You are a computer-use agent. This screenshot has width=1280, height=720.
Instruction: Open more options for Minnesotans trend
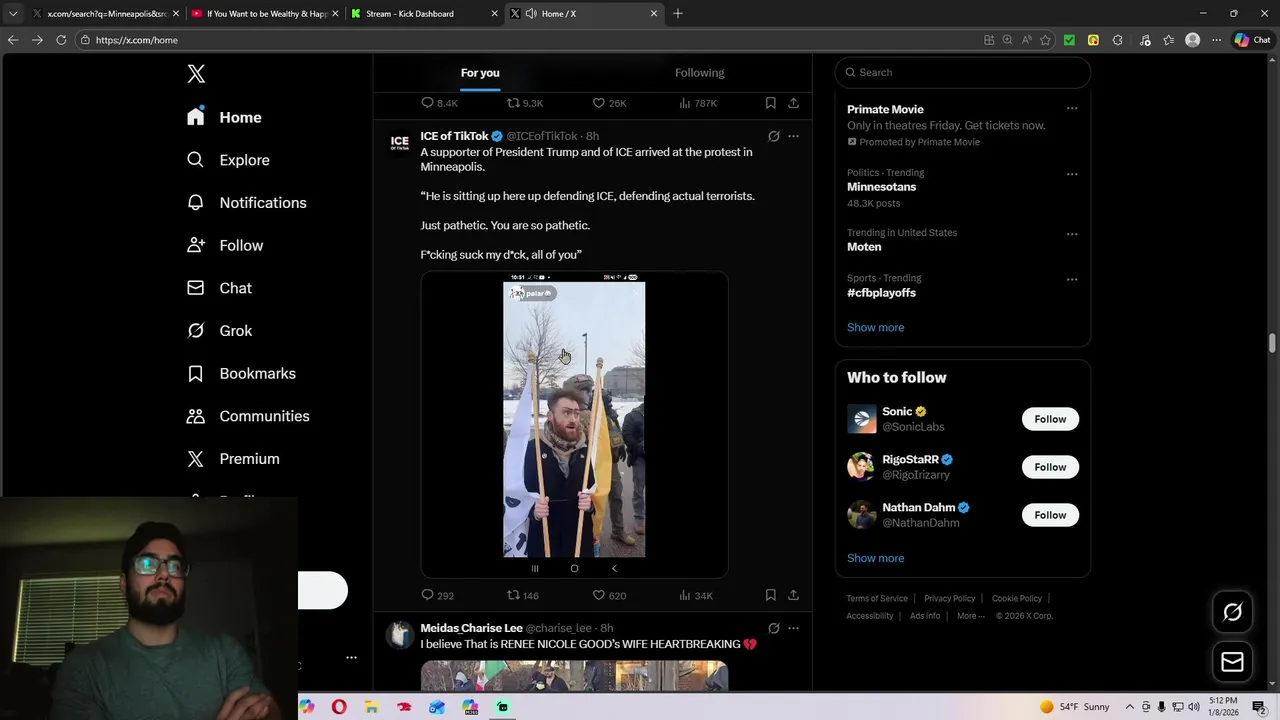click(x=1072, y=174)
